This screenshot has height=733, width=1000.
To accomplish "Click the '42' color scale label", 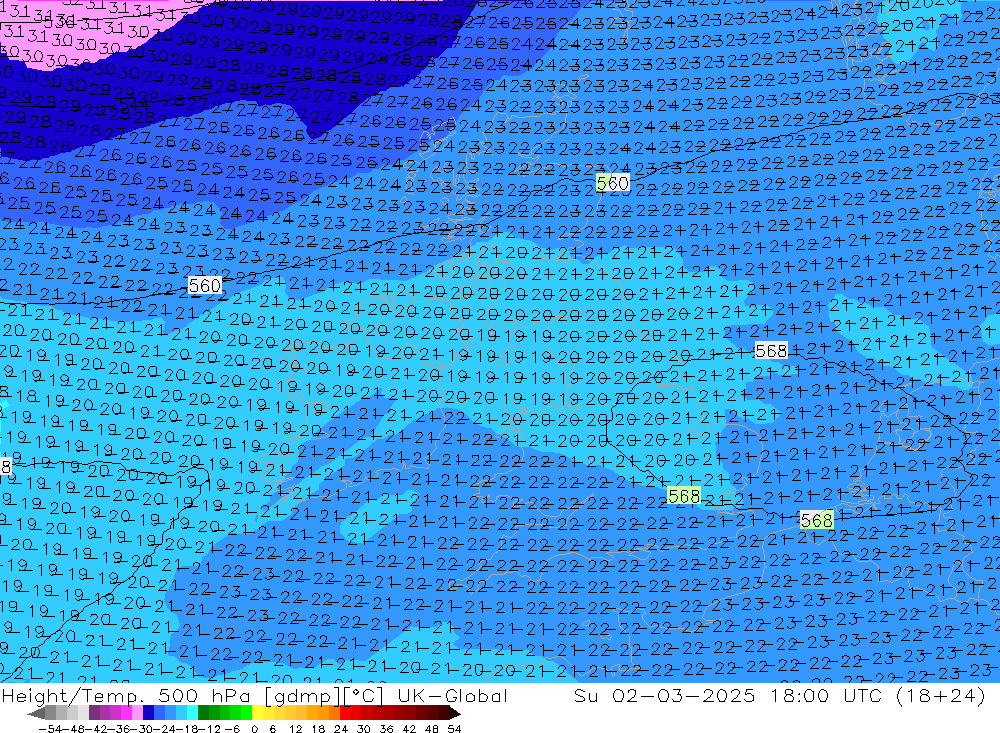I will click(409, 729).
